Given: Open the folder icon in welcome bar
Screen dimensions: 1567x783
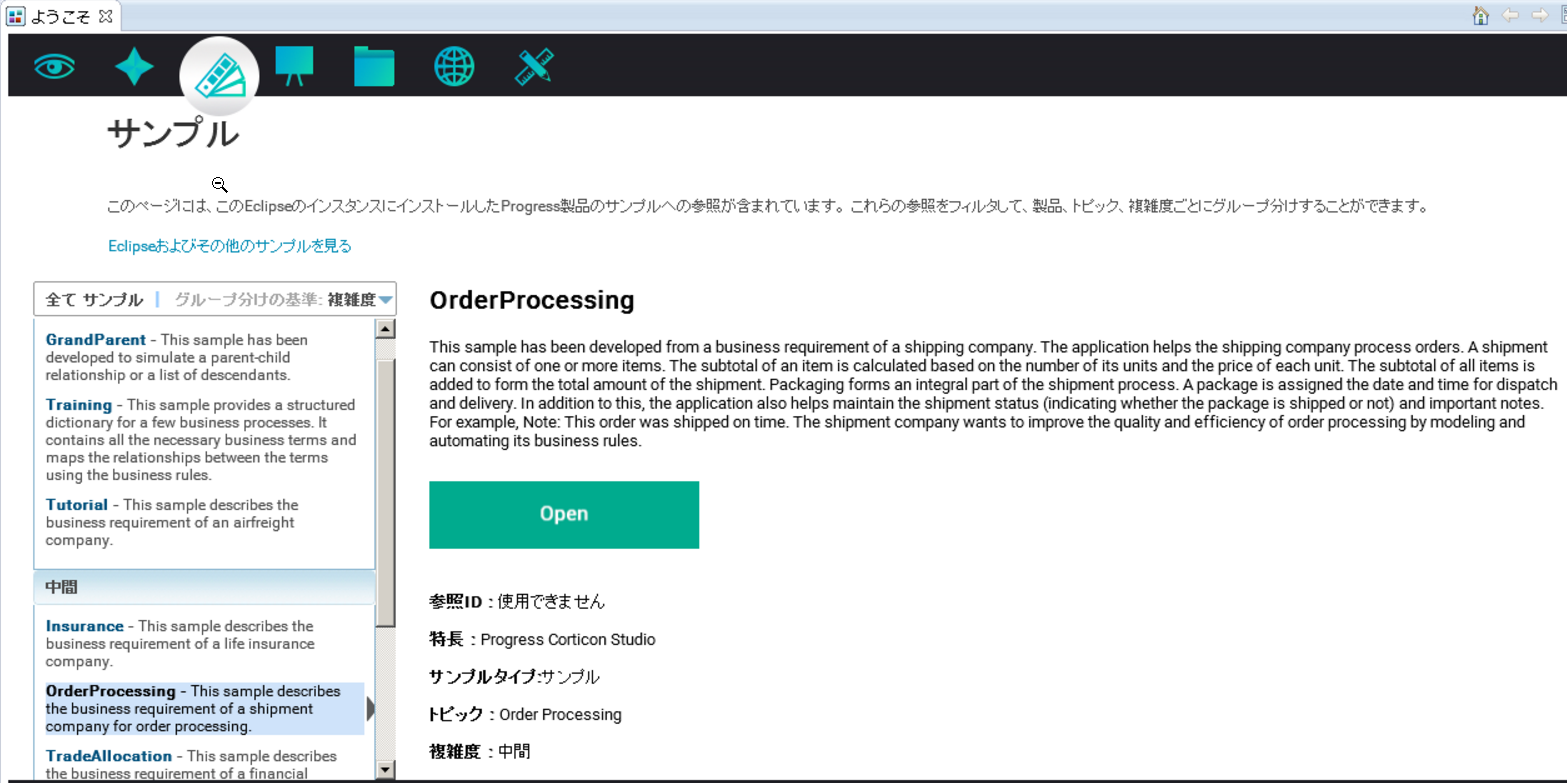Looking at the screenshot, I should click(x=374, y=67).
